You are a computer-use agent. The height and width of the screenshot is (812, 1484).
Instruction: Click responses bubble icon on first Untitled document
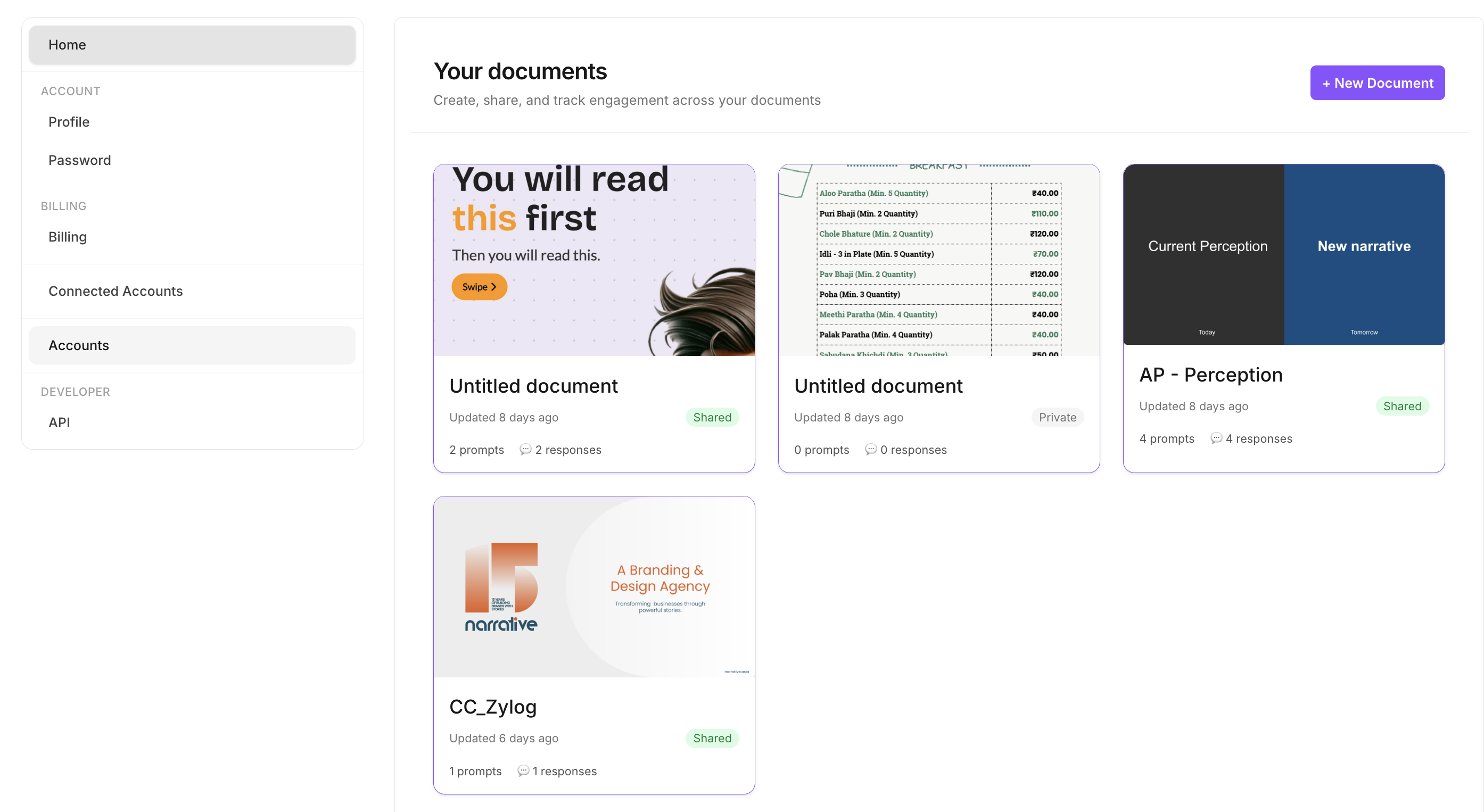pos(525,449)
